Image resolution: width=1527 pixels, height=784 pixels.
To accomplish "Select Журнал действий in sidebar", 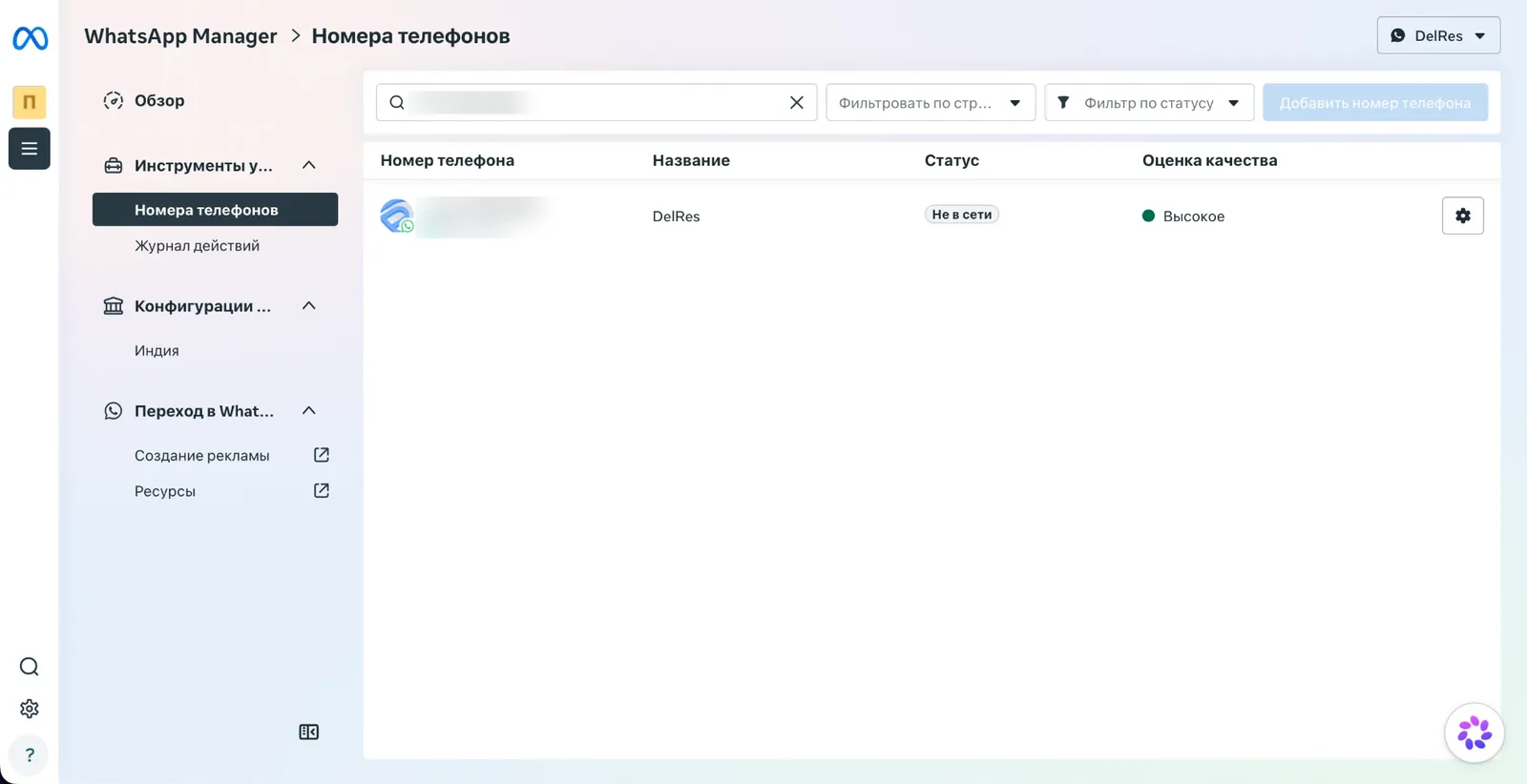I will tap(197, 246).
